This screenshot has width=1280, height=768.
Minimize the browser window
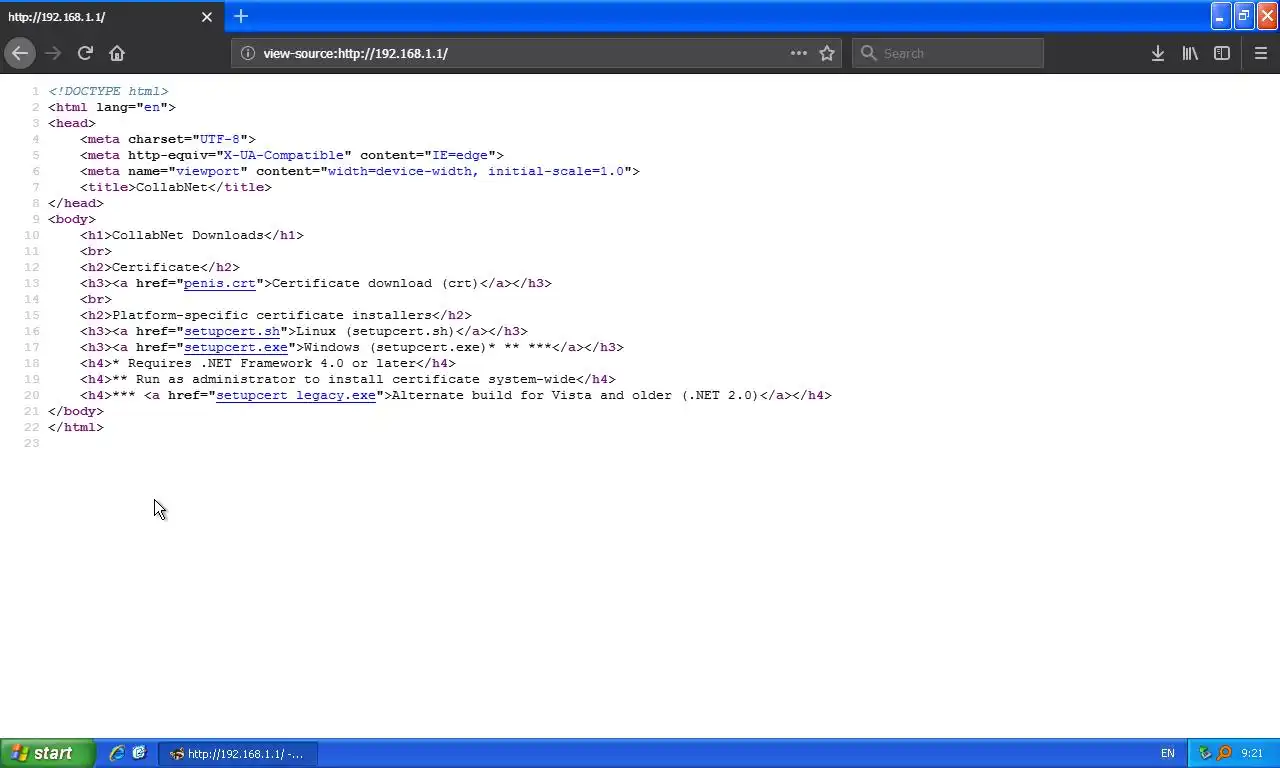pos(1220,16)
